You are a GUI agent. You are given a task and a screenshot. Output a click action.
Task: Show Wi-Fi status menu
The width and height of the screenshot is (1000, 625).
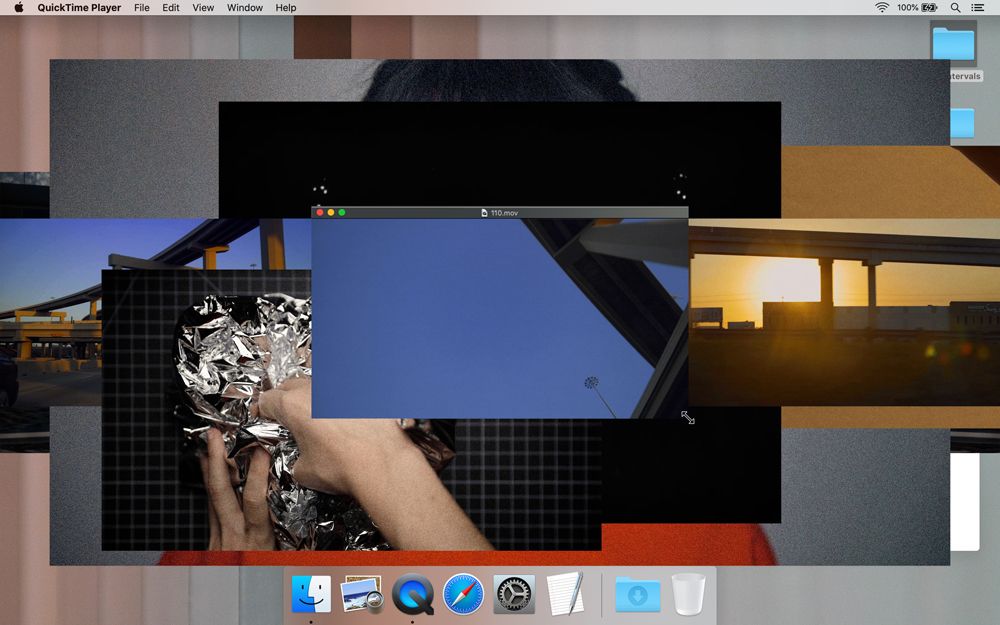[x=881, y=8]
